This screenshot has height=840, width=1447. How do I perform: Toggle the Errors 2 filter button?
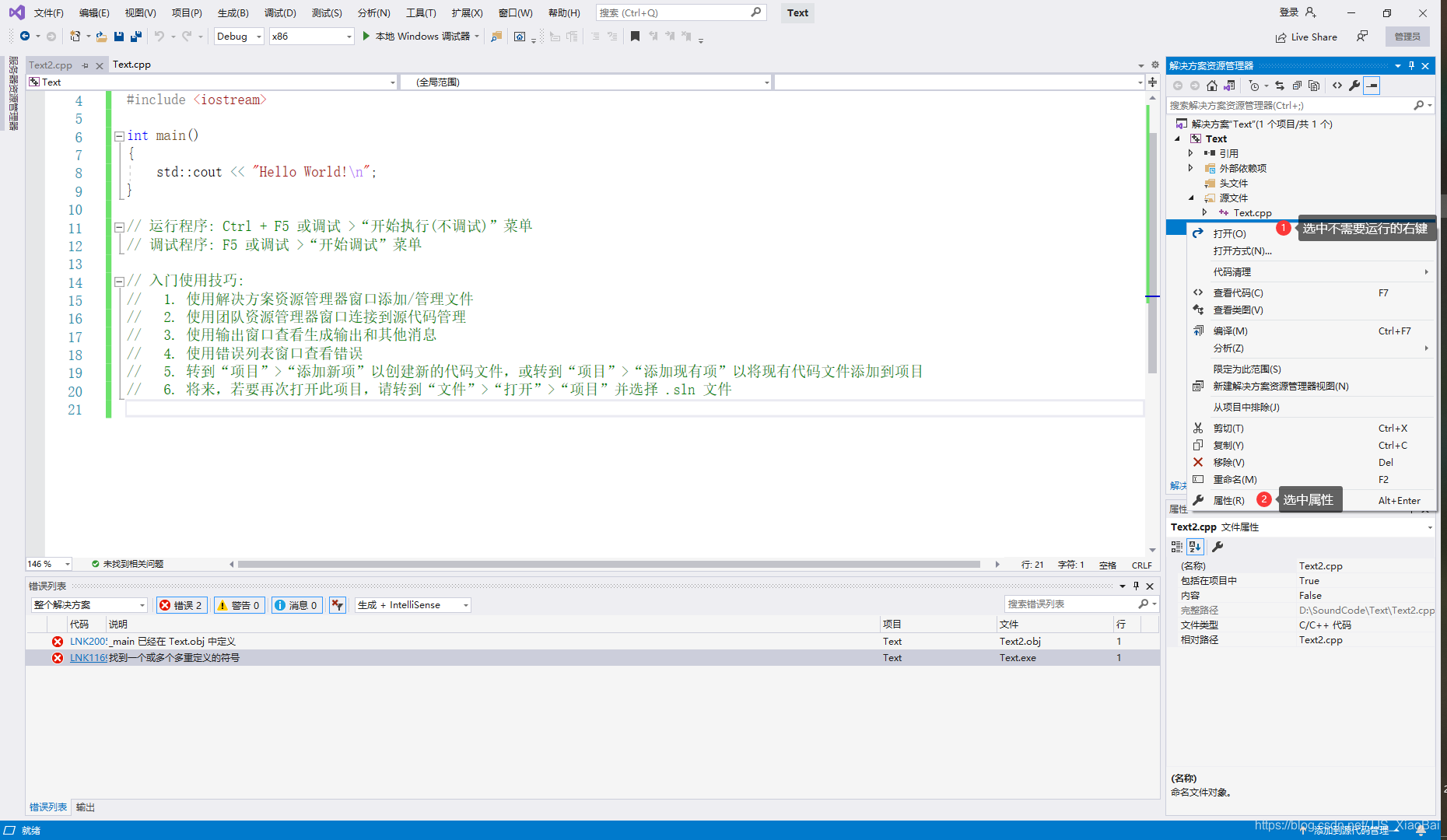pyautogui.click(x=182, y=605)
